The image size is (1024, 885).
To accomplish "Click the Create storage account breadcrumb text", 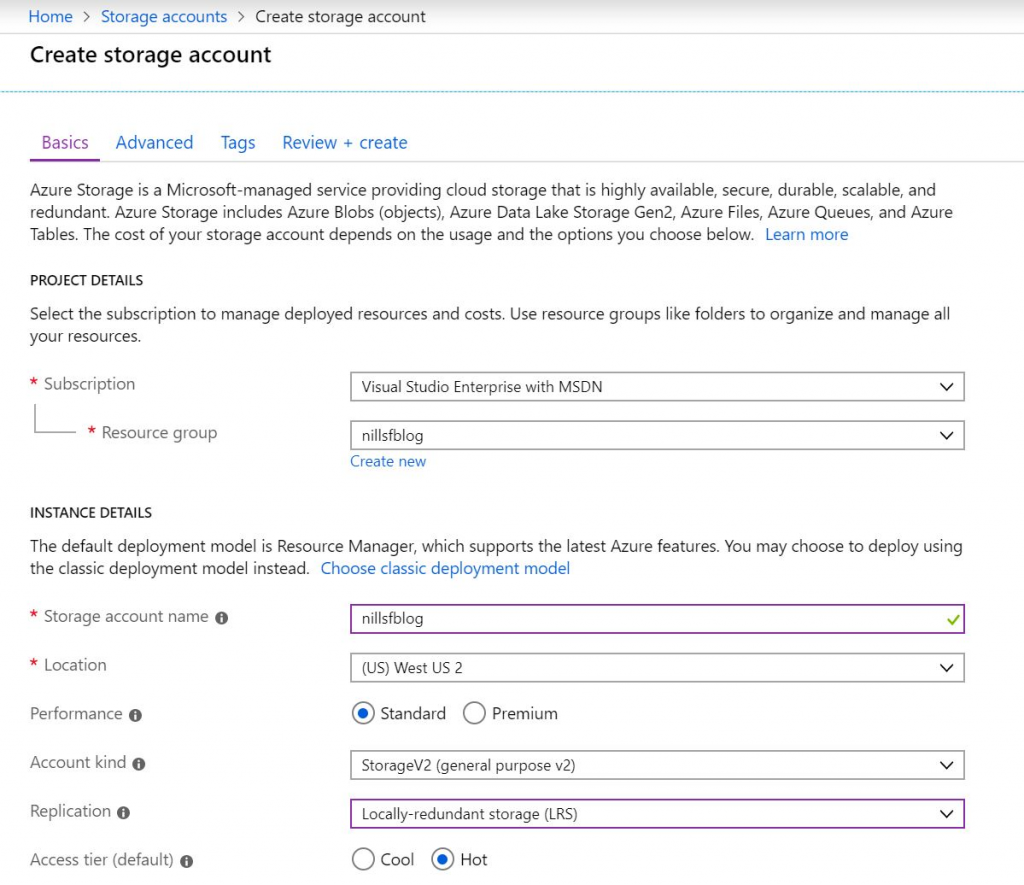I will coord(340,16).
